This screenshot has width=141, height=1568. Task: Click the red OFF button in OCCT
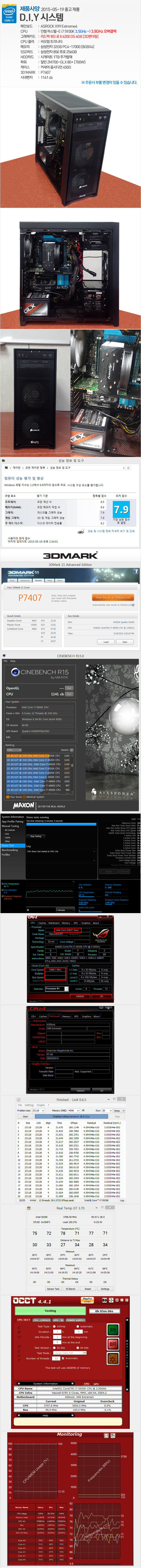113,1344
